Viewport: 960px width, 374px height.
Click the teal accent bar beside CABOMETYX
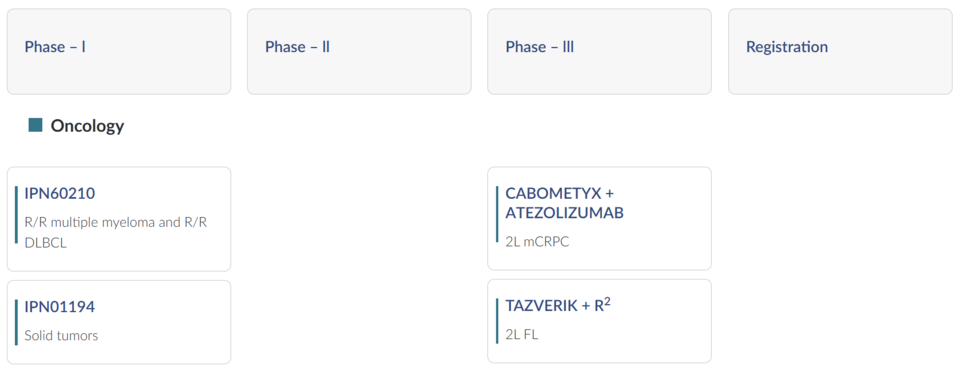pyautogui.click(x=497, y=214)
